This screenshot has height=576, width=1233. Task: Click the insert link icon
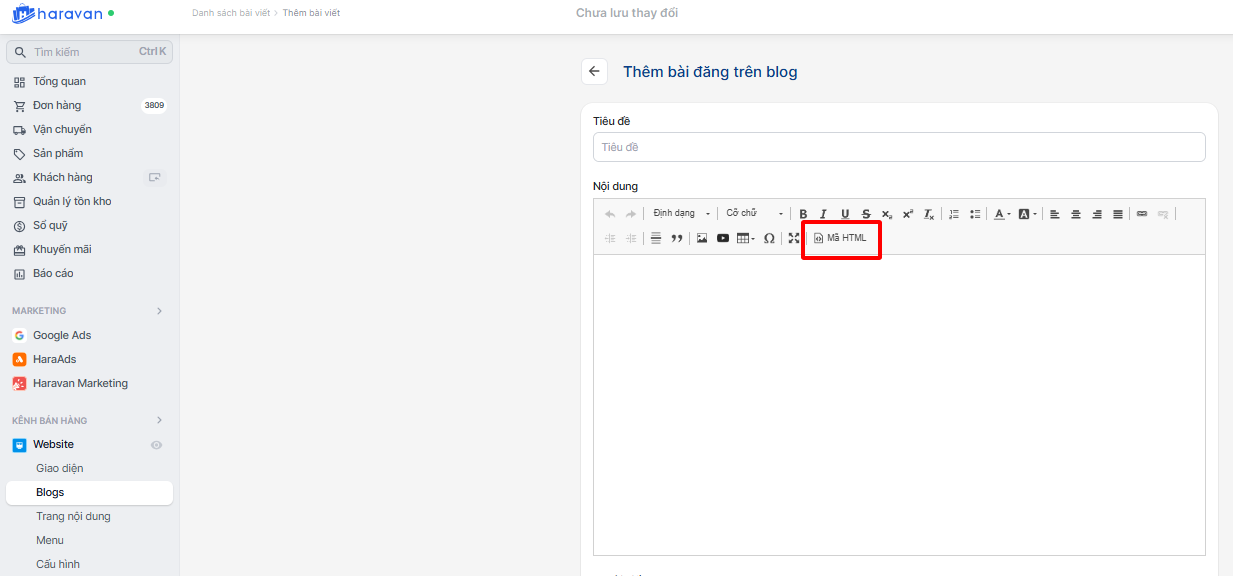pyautogui.click(x=1142, y=214)
